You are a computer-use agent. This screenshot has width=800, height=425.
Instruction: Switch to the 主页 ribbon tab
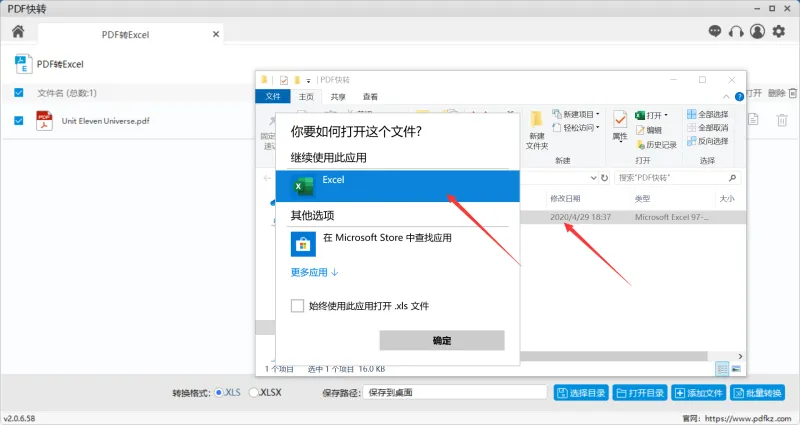[x=306, y=96]
